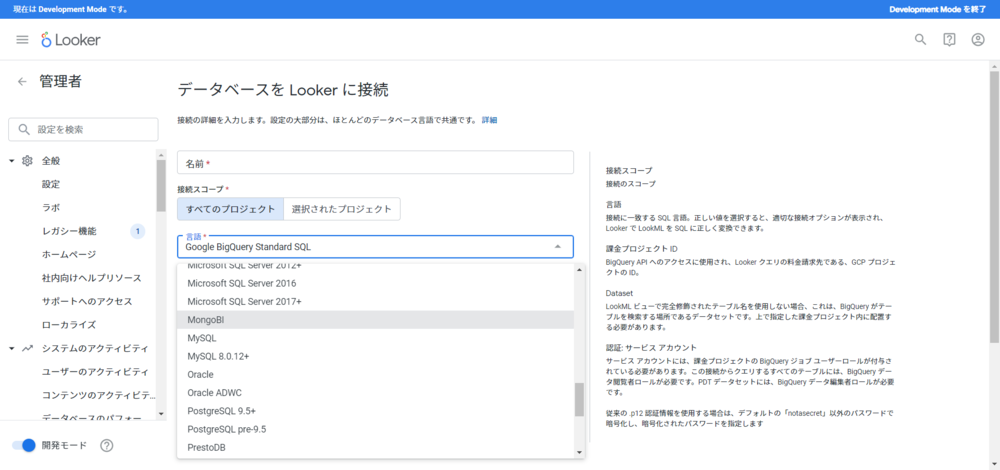This screenshot has height=470, width=1000.
Task: Open 設定 in the sidebar
Action: click(x=51, y=184)
